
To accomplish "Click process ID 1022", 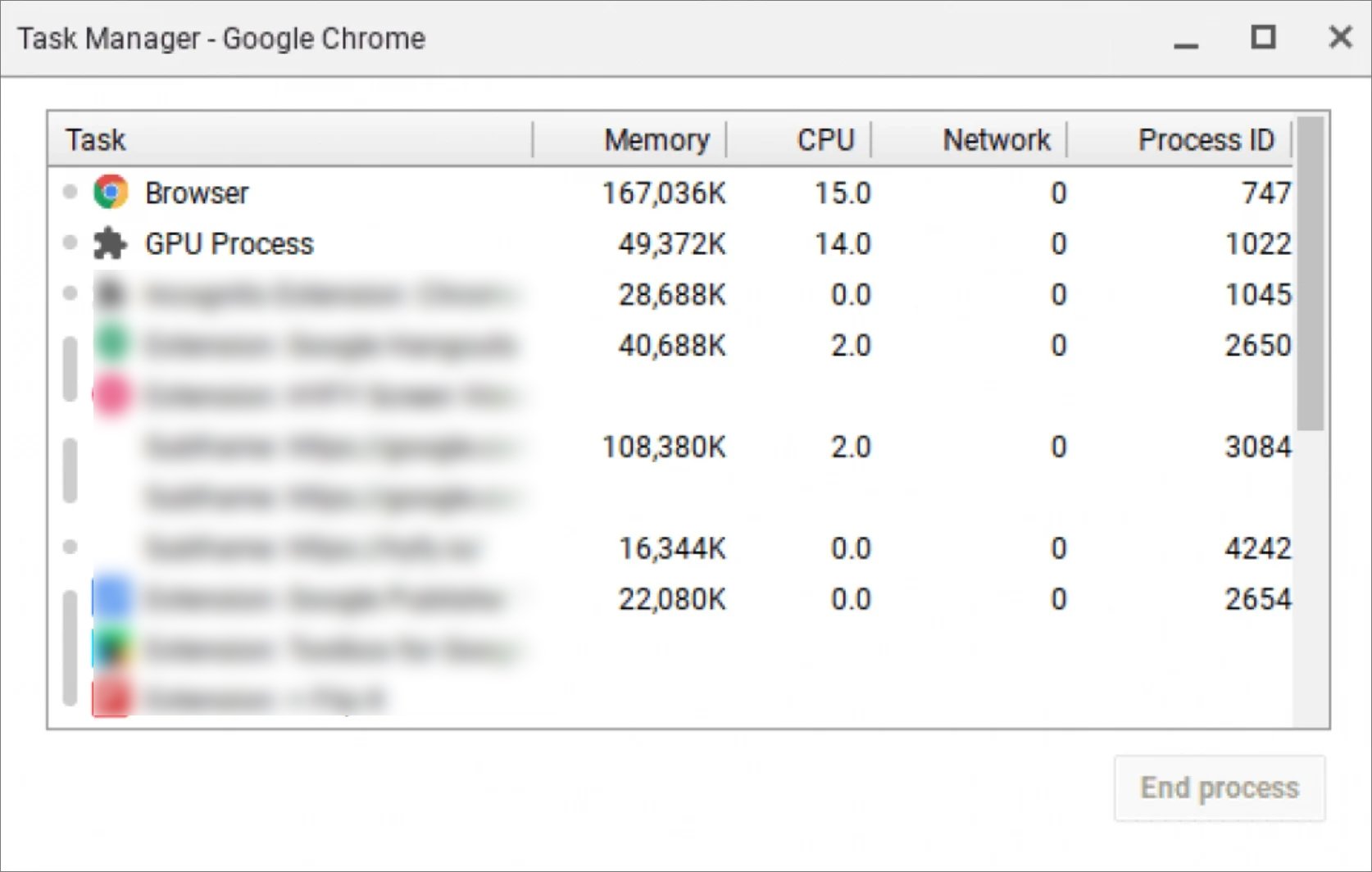I will point(1258,244).
